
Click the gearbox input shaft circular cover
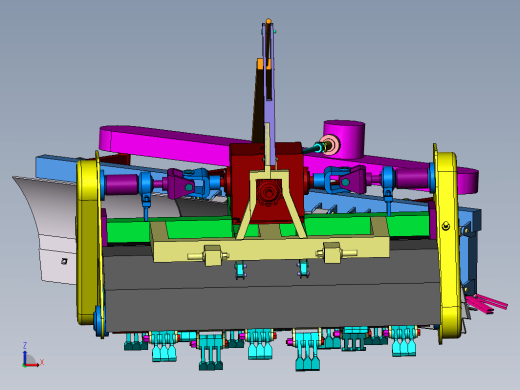coord(268,192)
